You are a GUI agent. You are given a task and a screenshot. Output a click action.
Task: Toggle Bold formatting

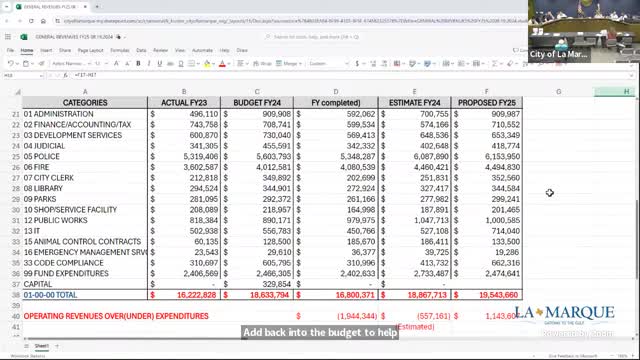(138, 64)
